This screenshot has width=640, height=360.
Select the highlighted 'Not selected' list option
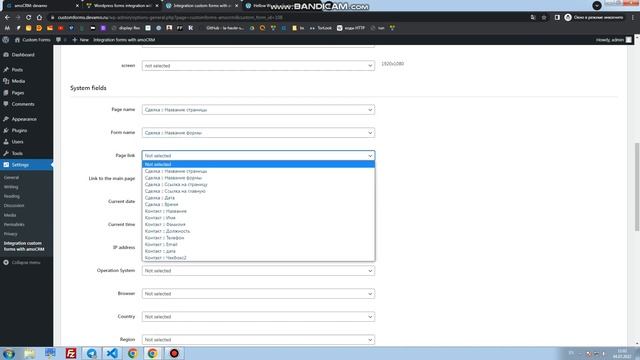coord(258,164)
